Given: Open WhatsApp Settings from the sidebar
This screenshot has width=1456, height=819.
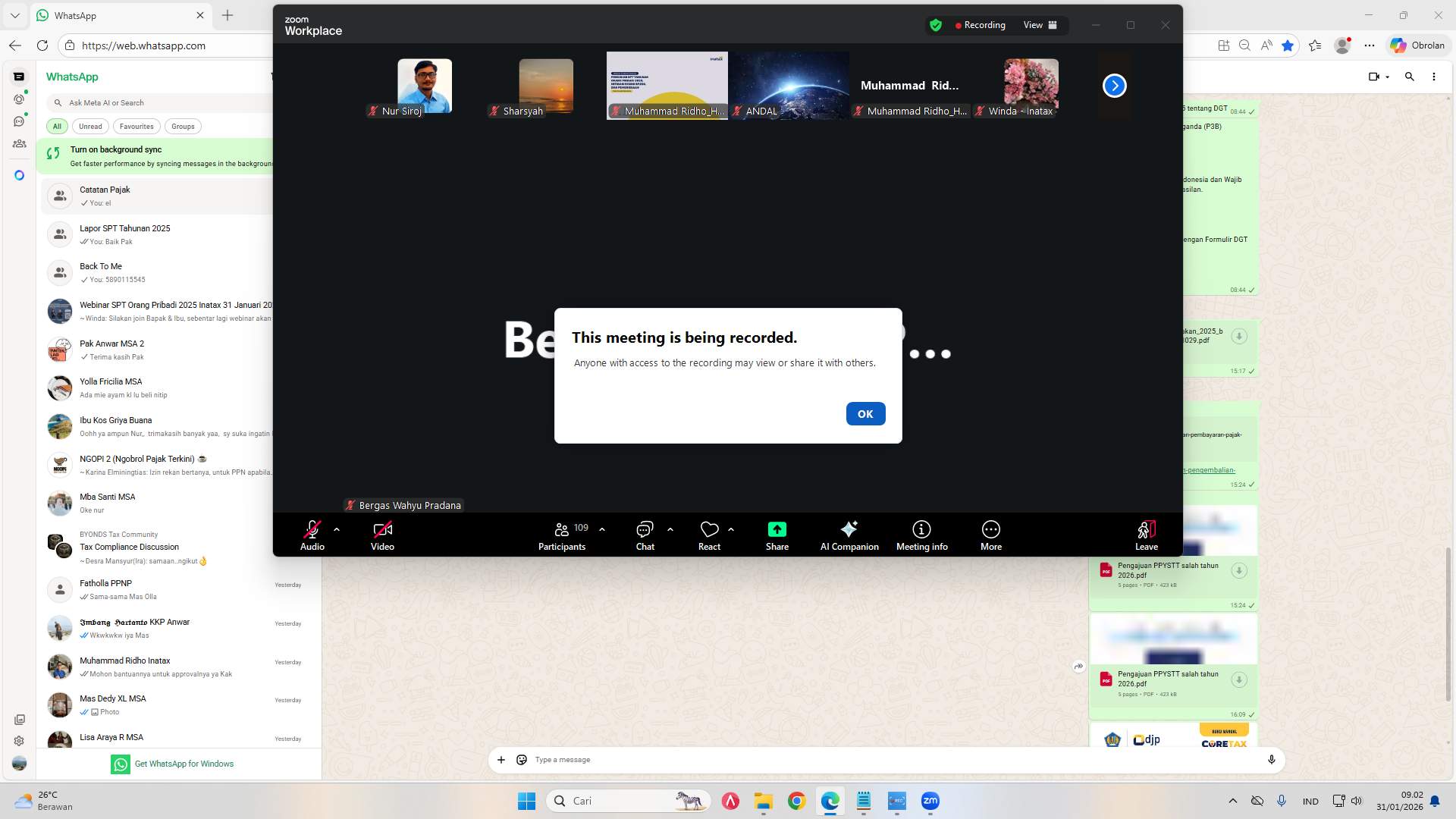Looking at the screenshot, I should [x=19, y=741].
